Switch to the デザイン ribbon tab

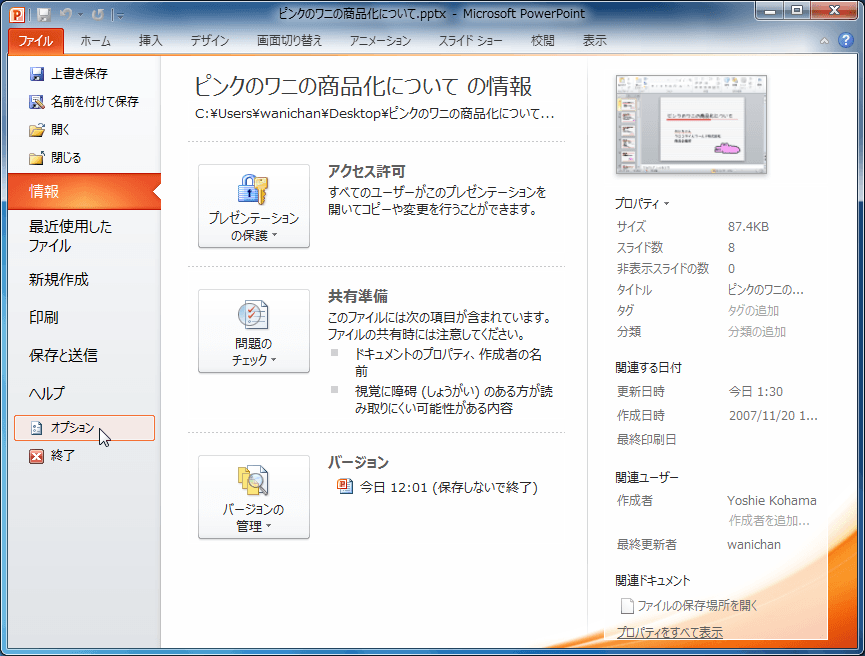tap(210, 41)
